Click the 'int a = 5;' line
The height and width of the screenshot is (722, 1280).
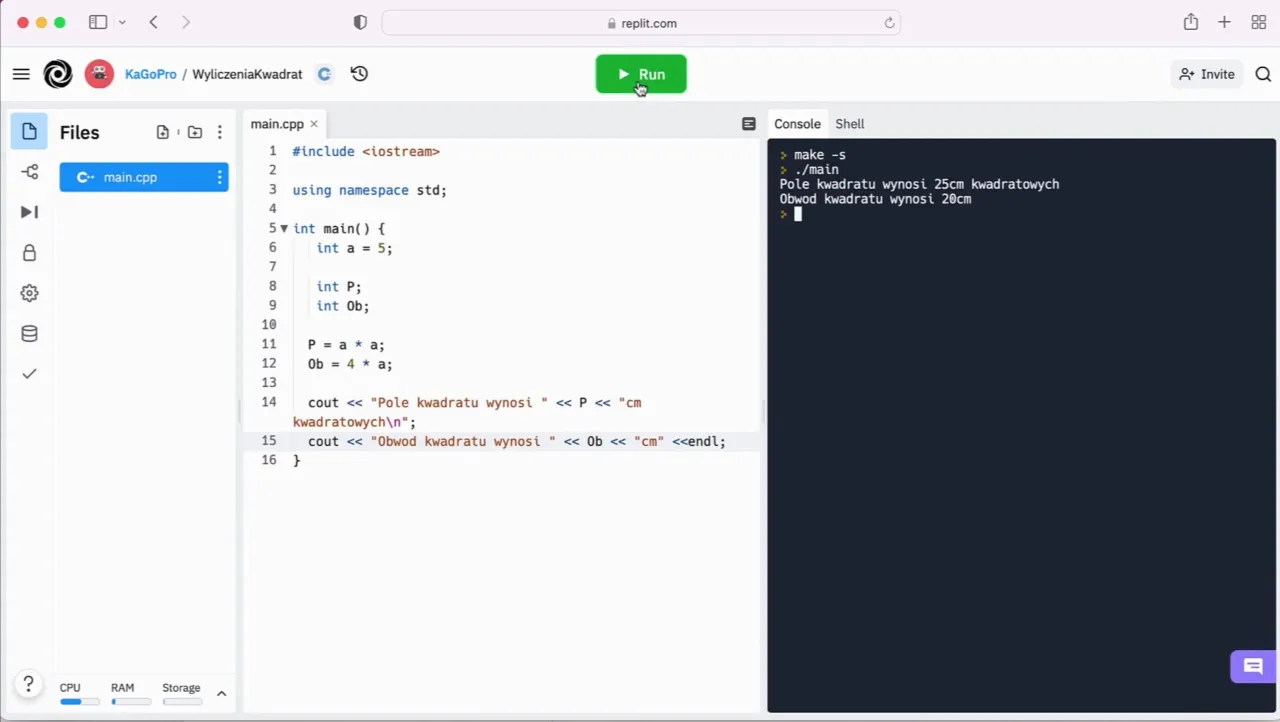pos(354,248)
